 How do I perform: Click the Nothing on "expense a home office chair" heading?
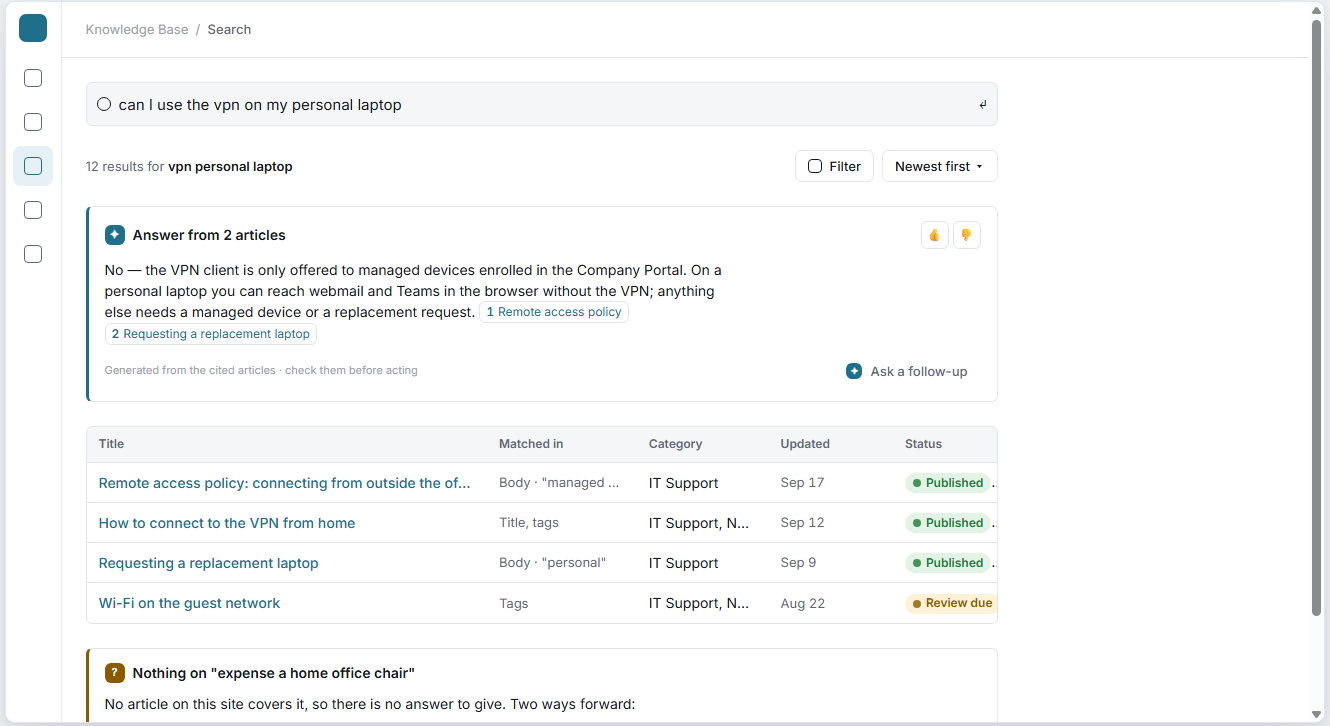coord(274,673)
